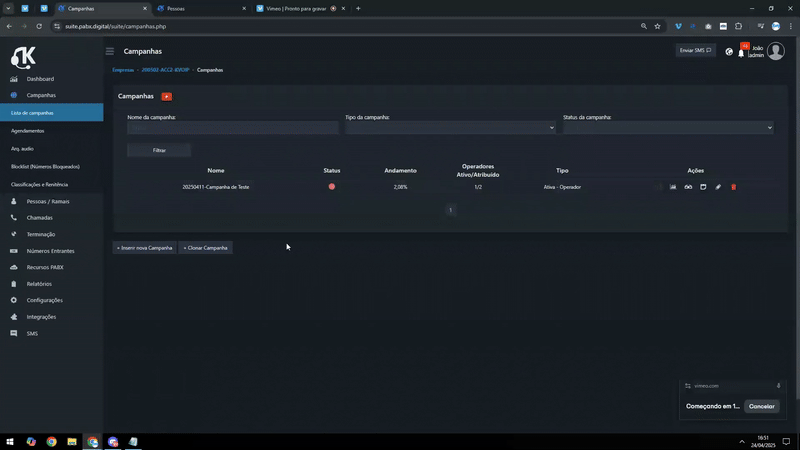
Task: Click the red YouTube video icon beside Campanhas
Action: [167, 96]
